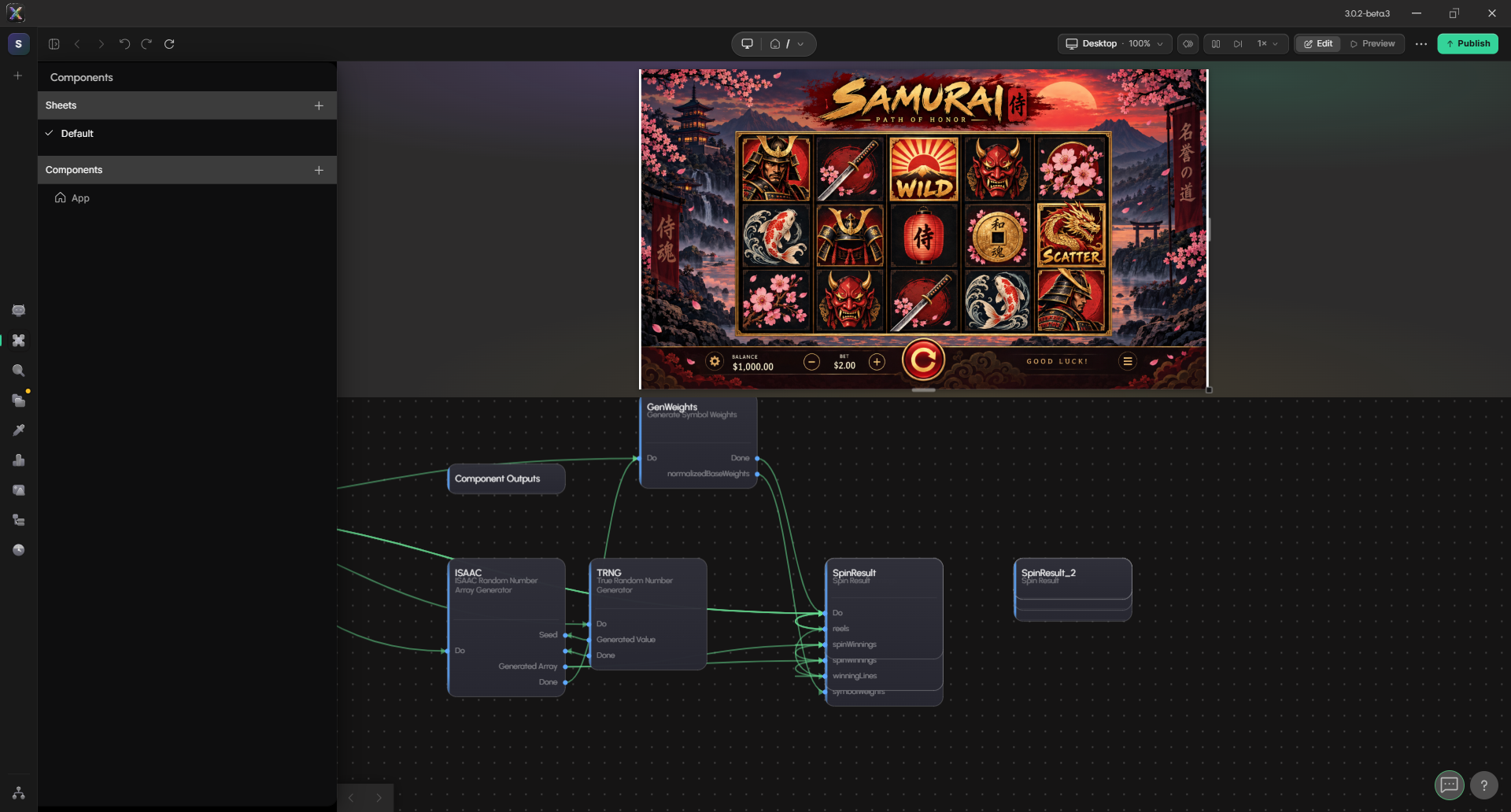Click the step-forward playback icon

1238,44
